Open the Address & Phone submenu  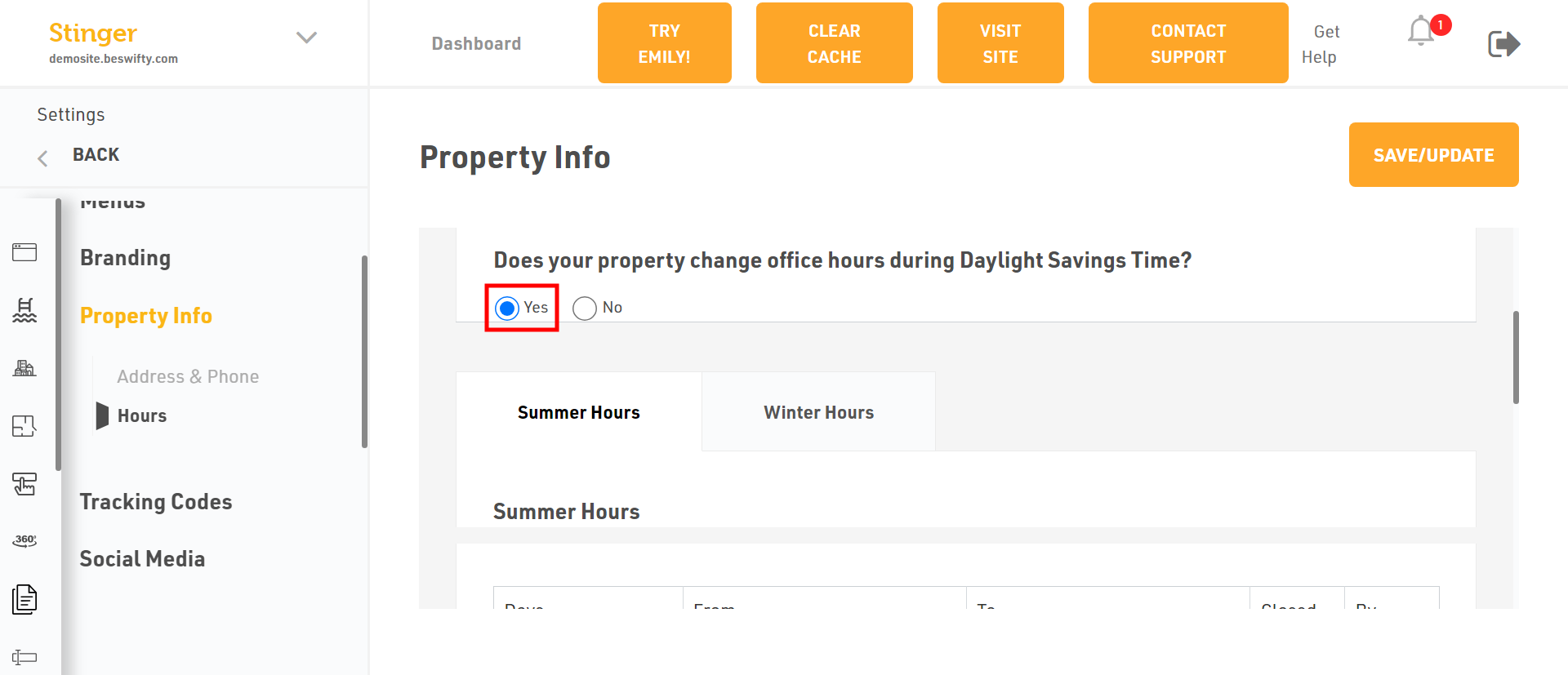pyautogui.click(x=188, y=376)
